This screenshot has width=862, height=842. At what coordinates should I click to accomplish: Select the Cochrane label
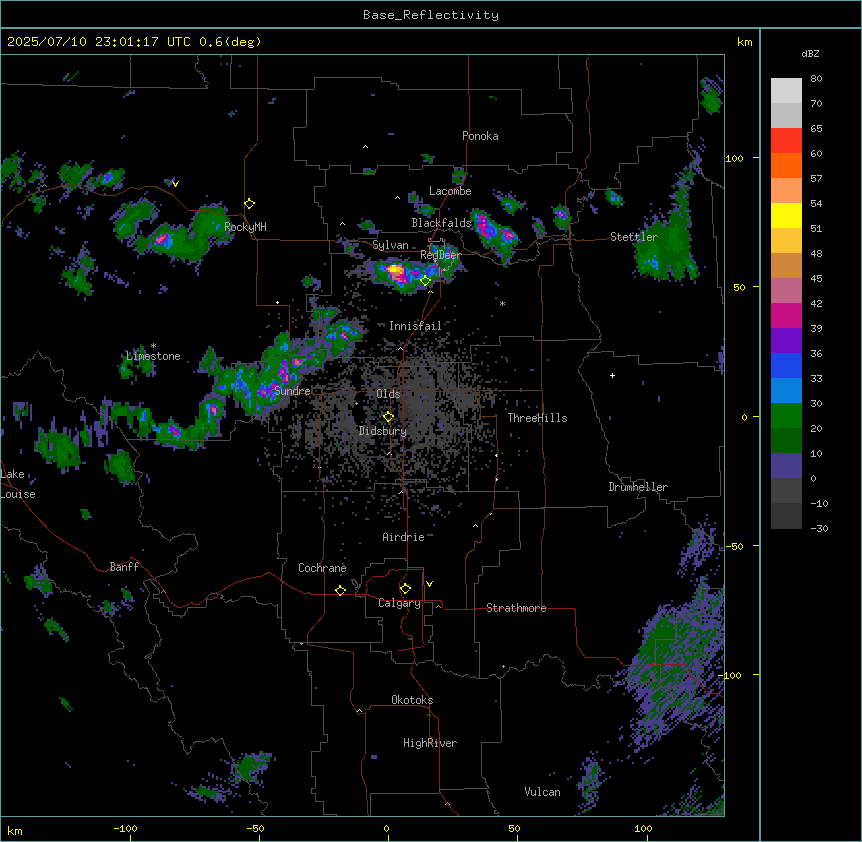pos(322,568)
